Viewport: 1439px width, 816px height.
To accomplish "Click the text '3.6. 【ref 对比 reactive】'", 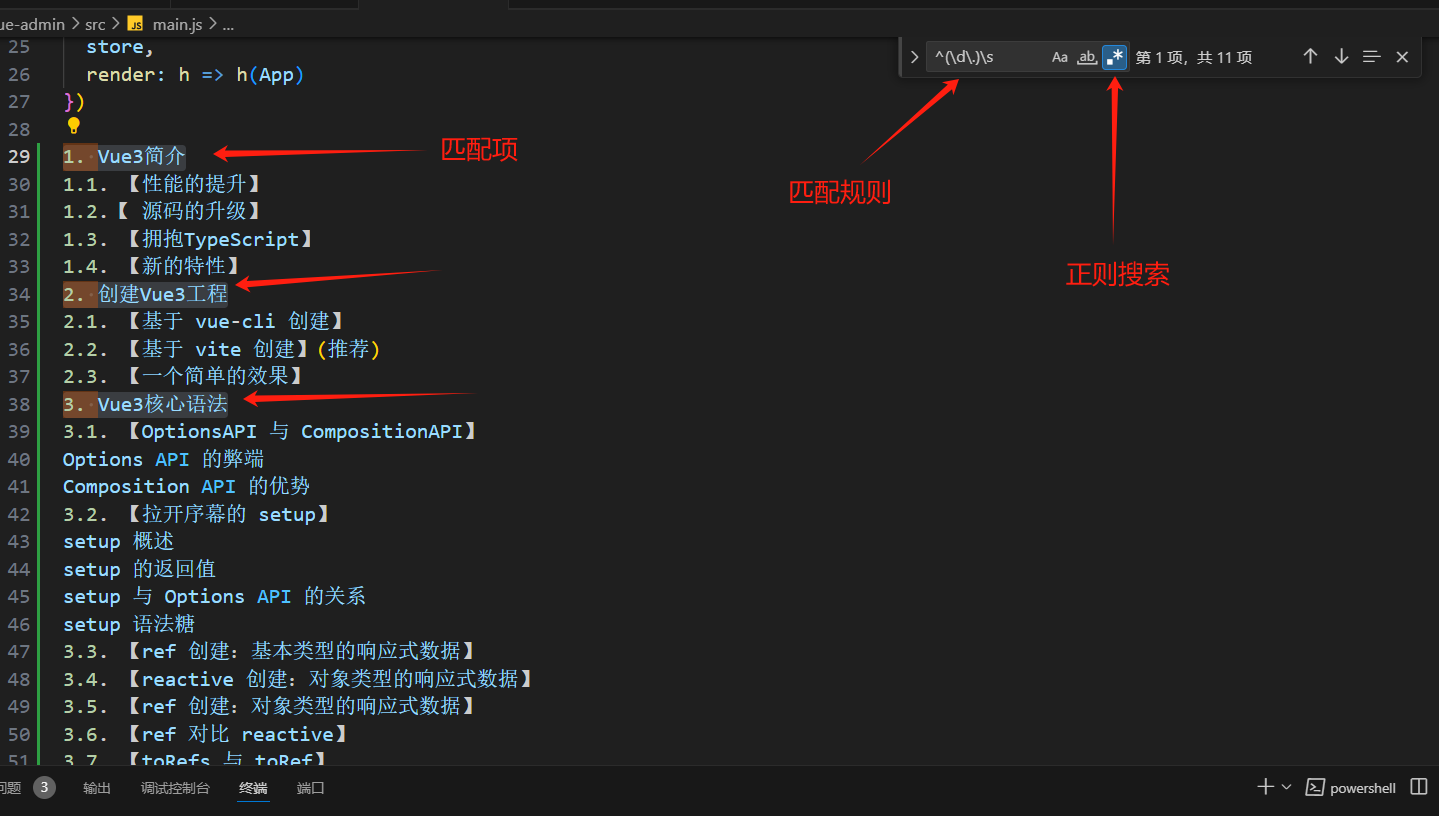I will [x=206, y=734].
